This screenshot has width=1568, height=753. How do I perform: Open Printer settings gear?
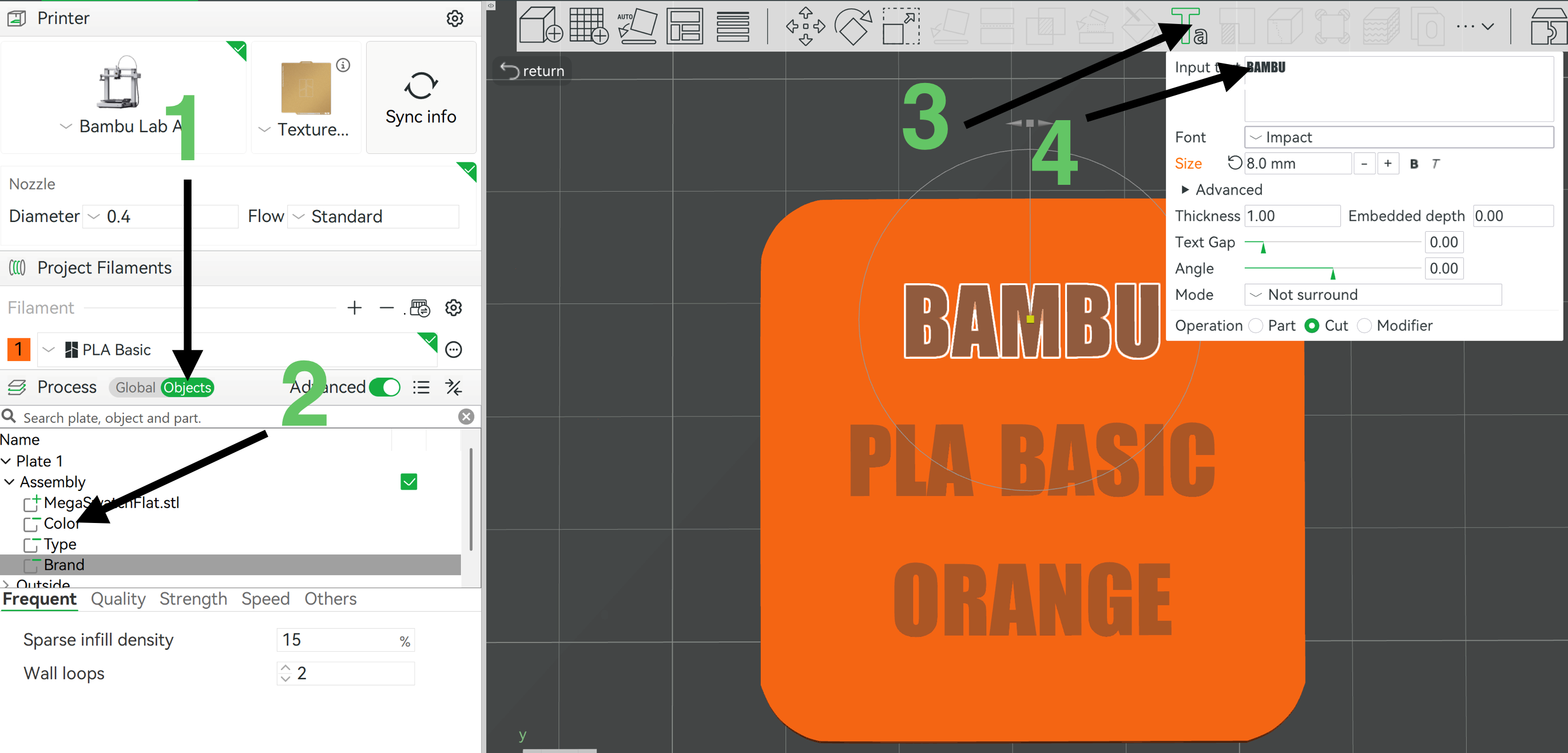(x=455, y=18)
